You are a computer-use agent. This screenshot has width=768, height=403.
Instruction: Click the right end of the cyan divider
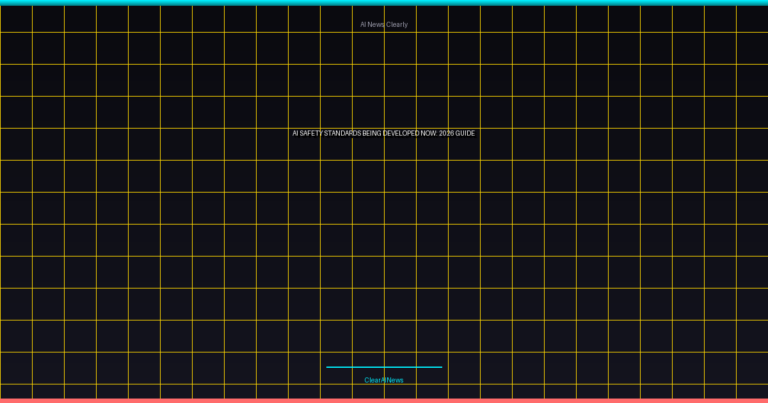pos(440,367)
